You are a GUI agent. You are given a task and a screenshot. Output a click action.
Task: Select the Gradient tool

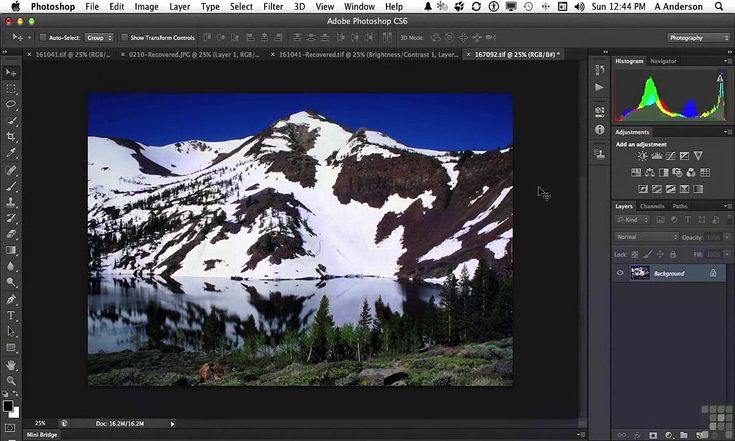pos(10,250)
